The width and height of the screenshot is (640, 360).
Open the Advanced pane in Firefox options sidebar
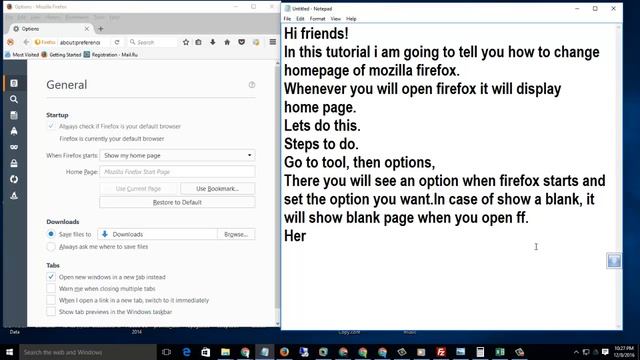pos(14,196)
